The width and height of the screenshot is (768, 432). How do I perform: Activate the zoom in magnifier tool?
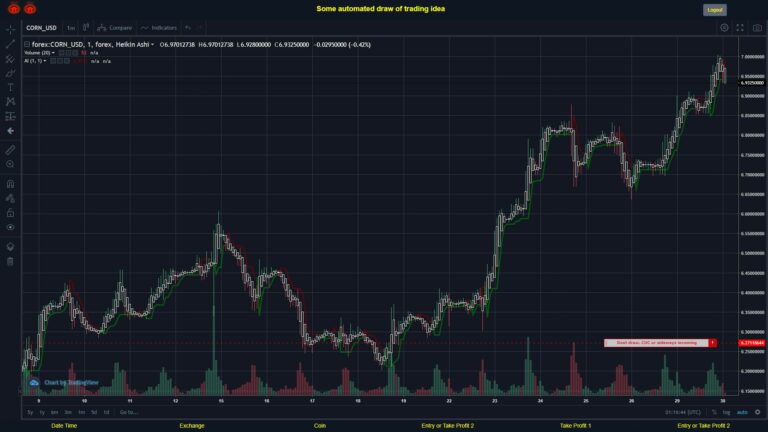(10, 164)
